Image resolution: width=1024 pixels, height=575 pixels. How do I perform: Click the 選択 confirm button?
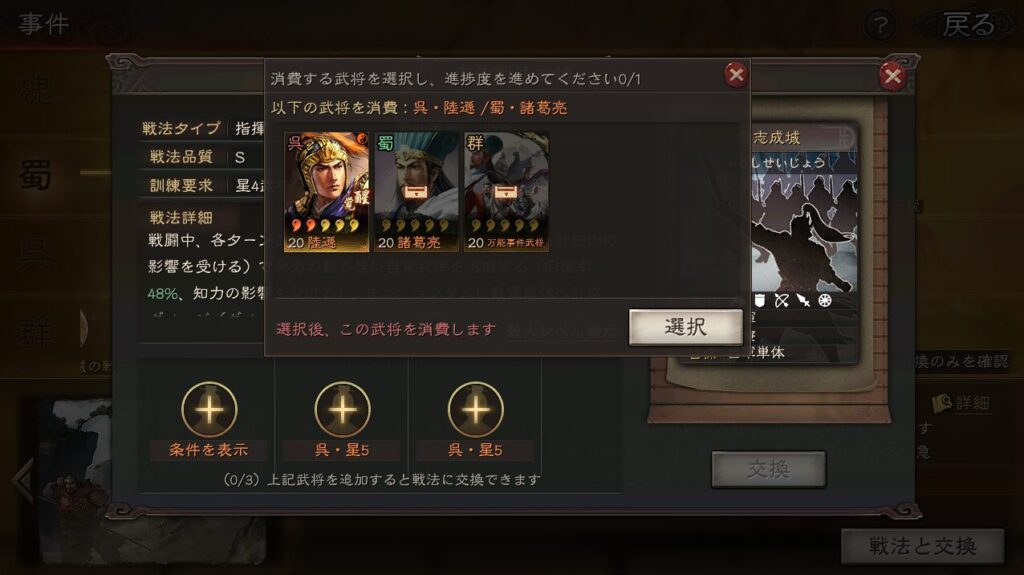(686, 327)
